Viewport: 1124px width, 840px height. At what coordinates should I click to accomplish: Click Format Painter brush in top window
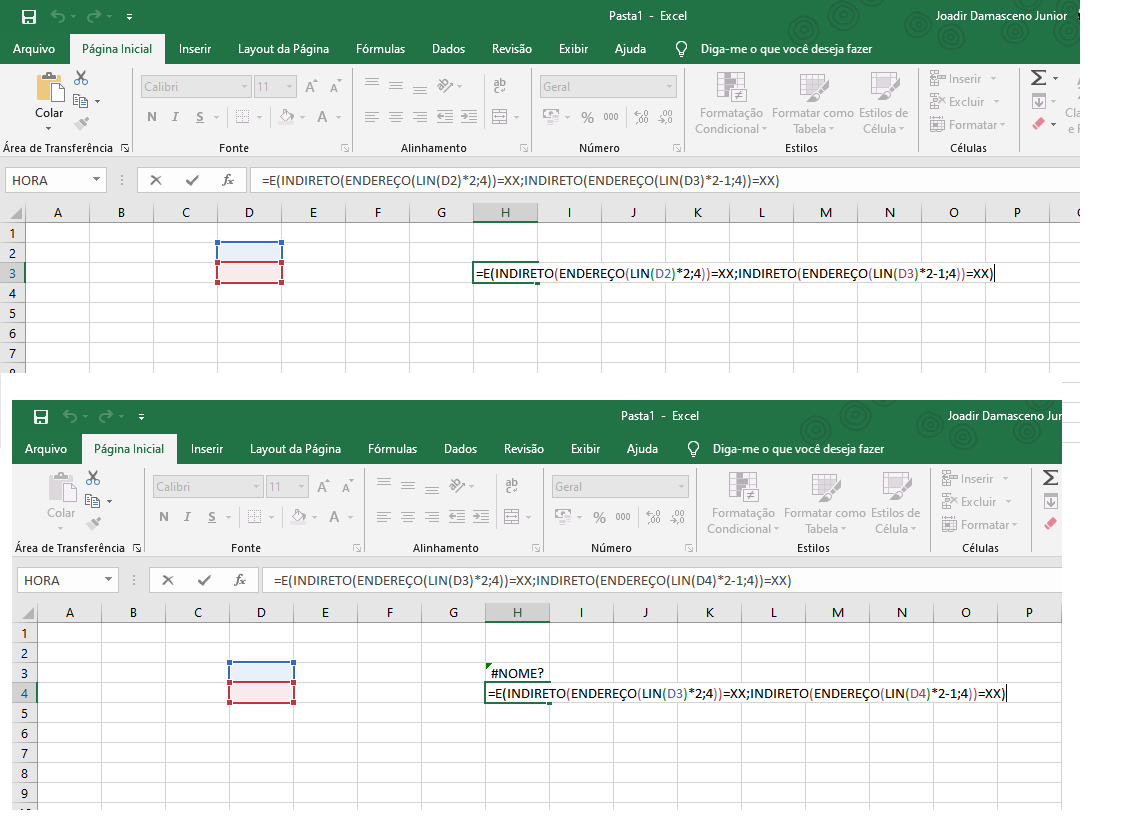pyautogui.click(x=82, y=123)
